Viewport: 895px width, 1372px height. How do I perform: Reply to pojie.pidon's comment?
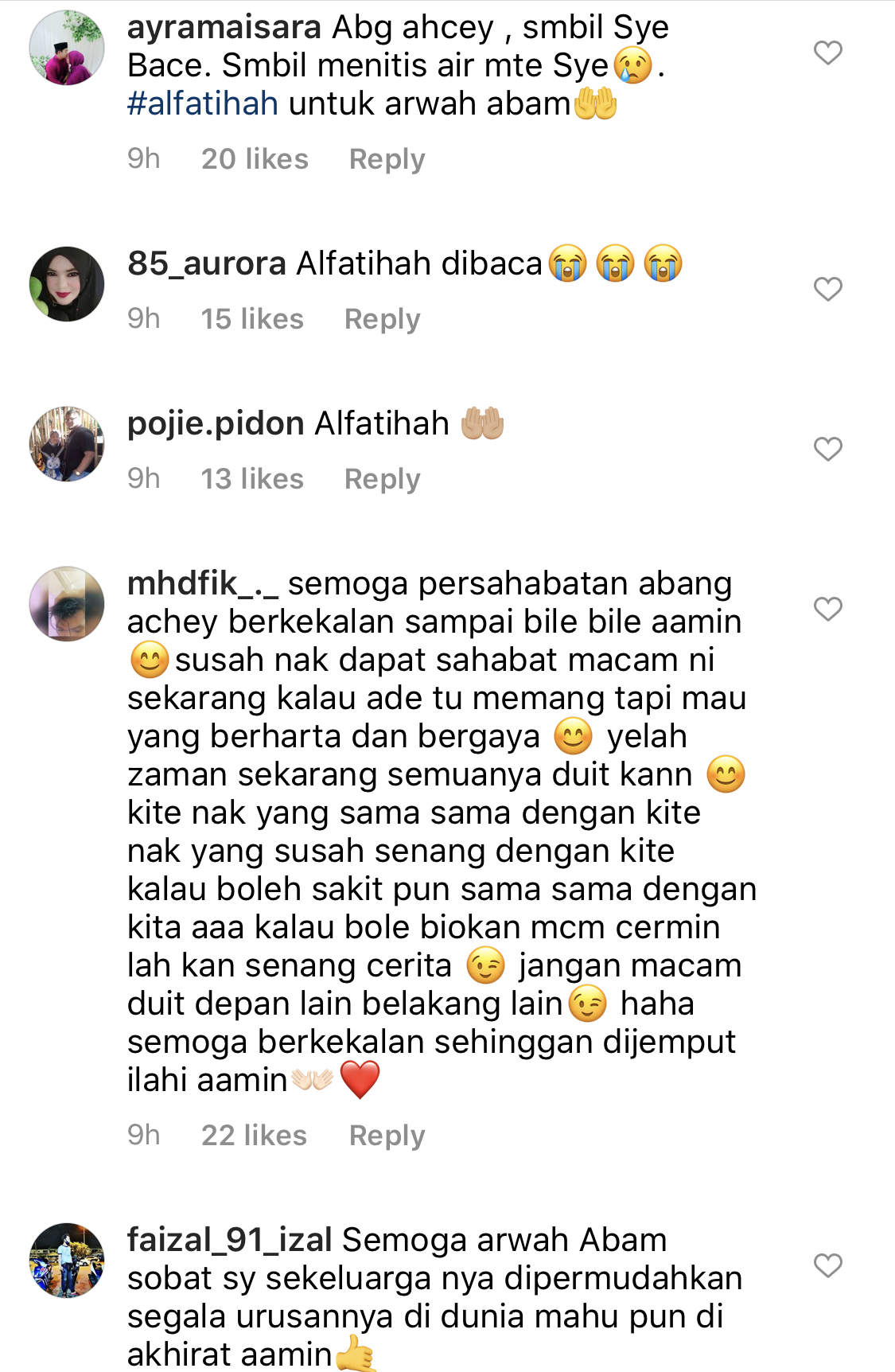pos(382,479)
